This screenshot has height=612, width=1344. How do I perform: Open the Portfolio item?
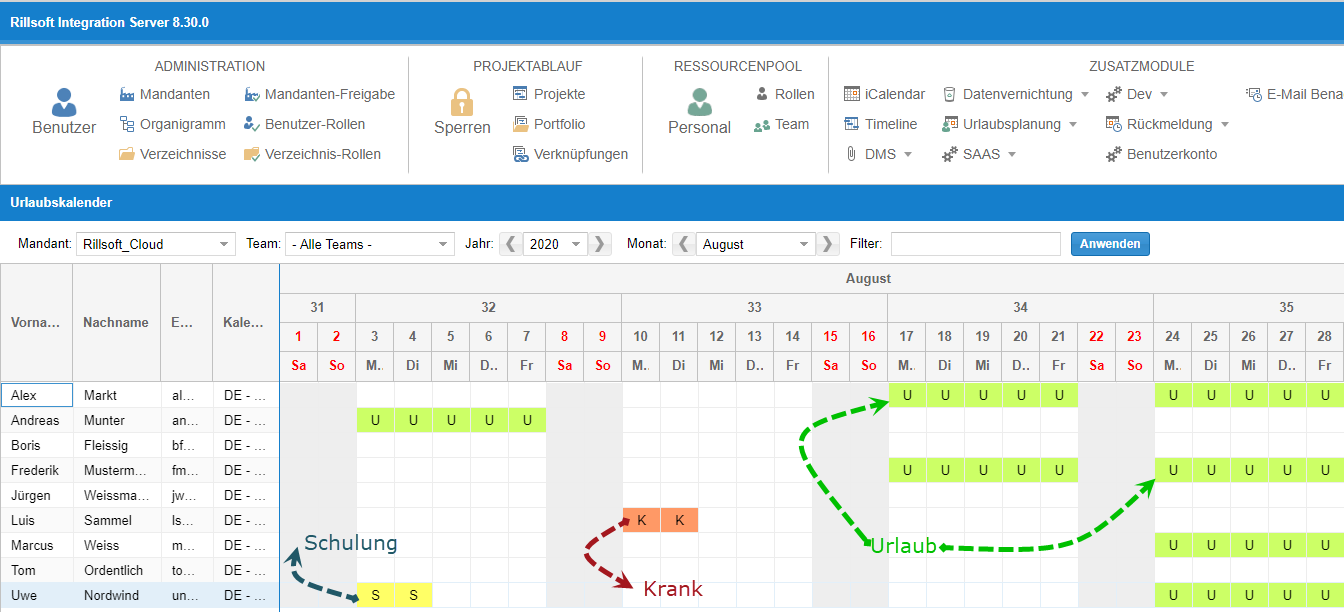pos(549,124)
